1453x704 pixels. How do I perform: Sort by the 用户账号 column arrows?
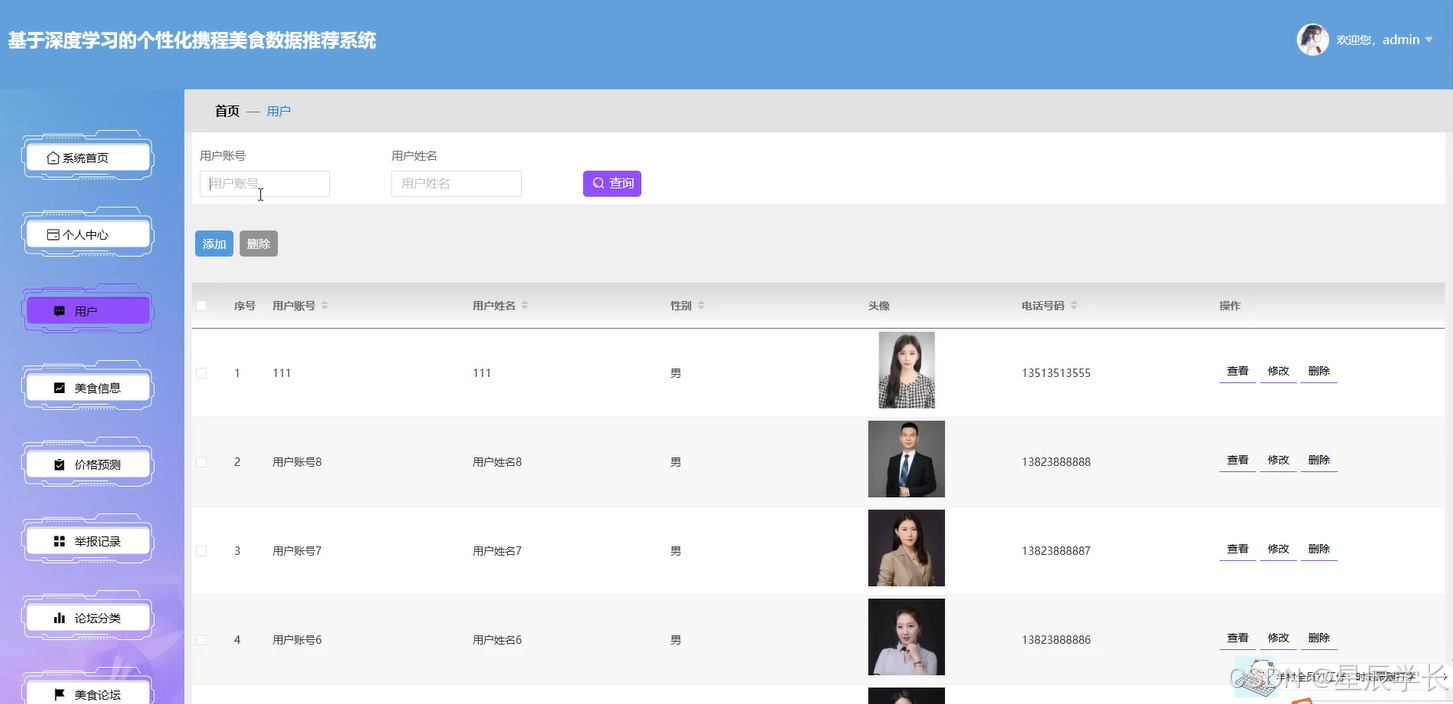pyautogui.click(x=324, y=306)
